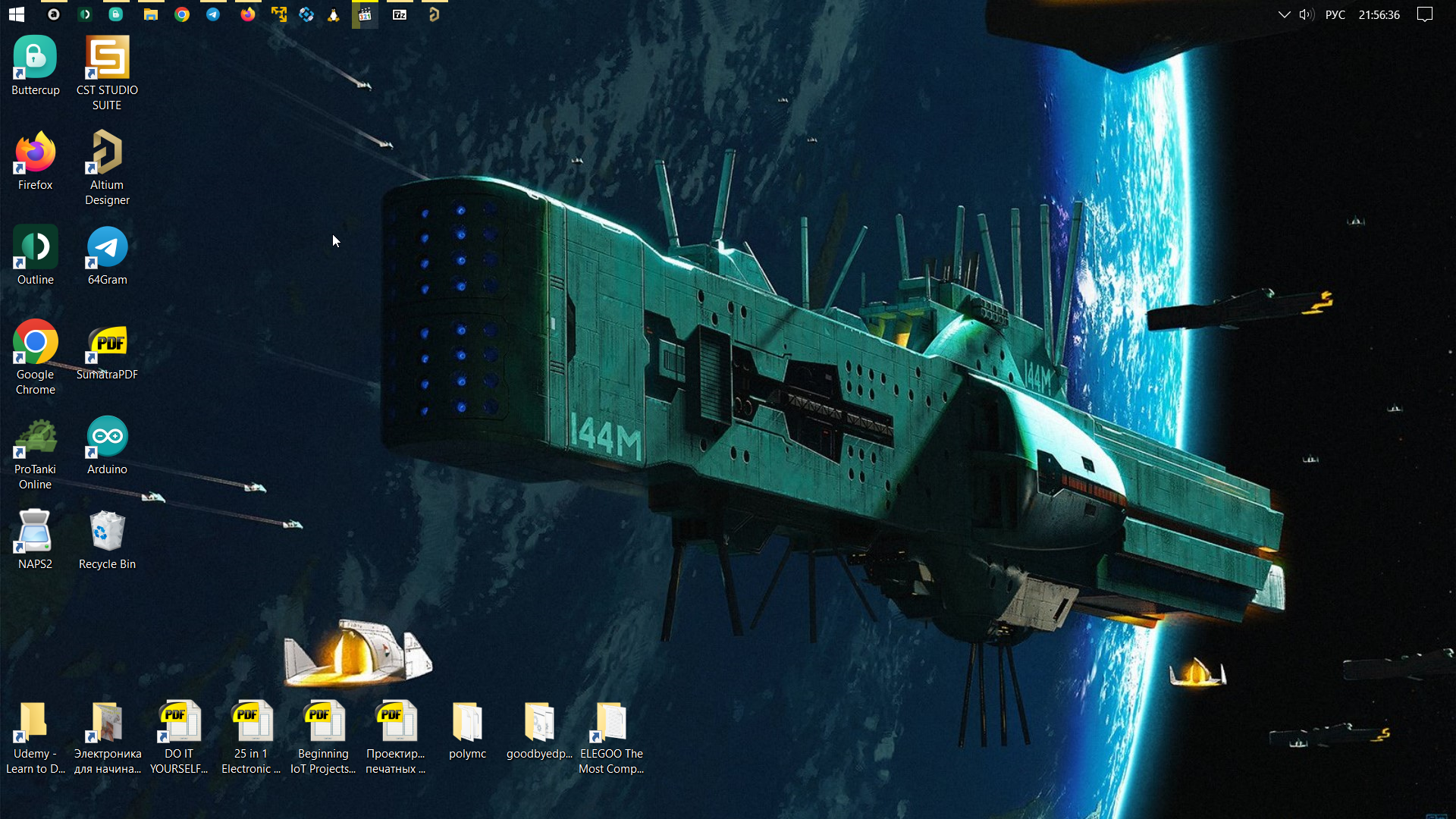Select the Udemy - Learn to D... folder
The width and height of the screenshot is (1456, 819).
35,737
